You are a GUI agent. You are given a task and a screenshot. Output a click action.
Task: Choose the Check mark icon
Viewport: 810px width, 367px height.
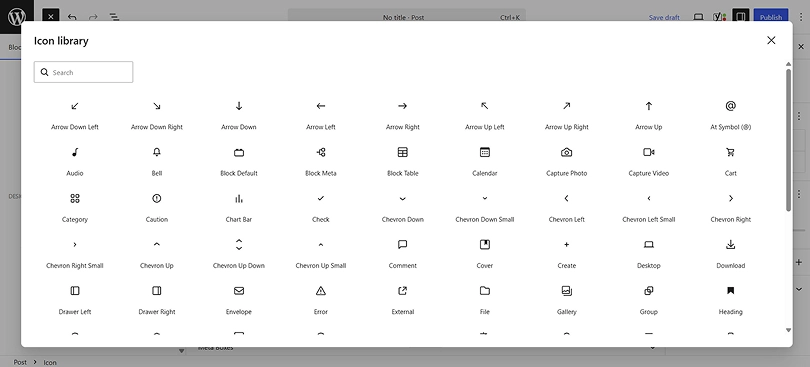[321, 198]
